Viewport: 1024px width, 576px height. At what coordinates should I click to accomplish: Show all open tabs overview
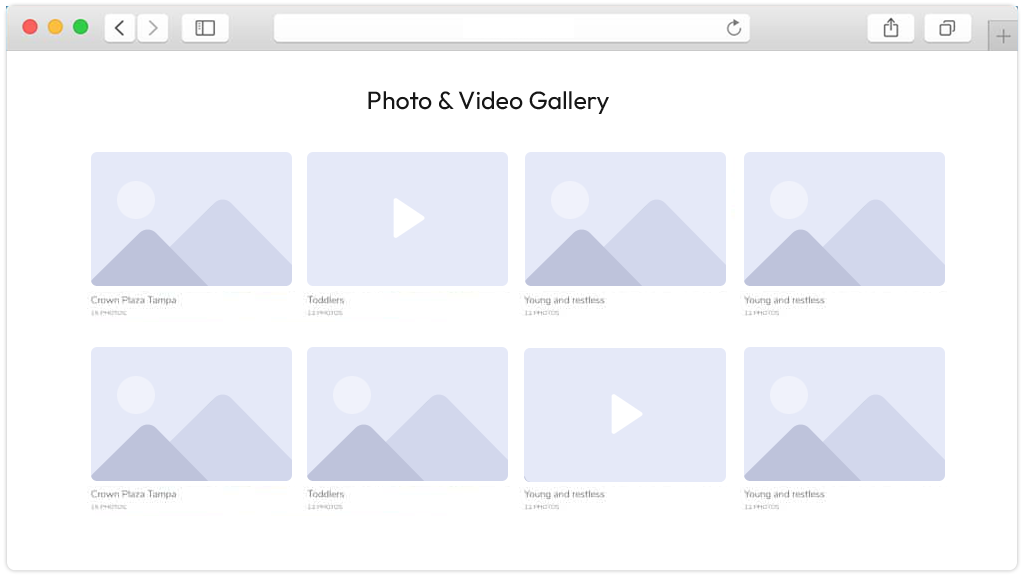pyautogui.click(x=947, y=27)
